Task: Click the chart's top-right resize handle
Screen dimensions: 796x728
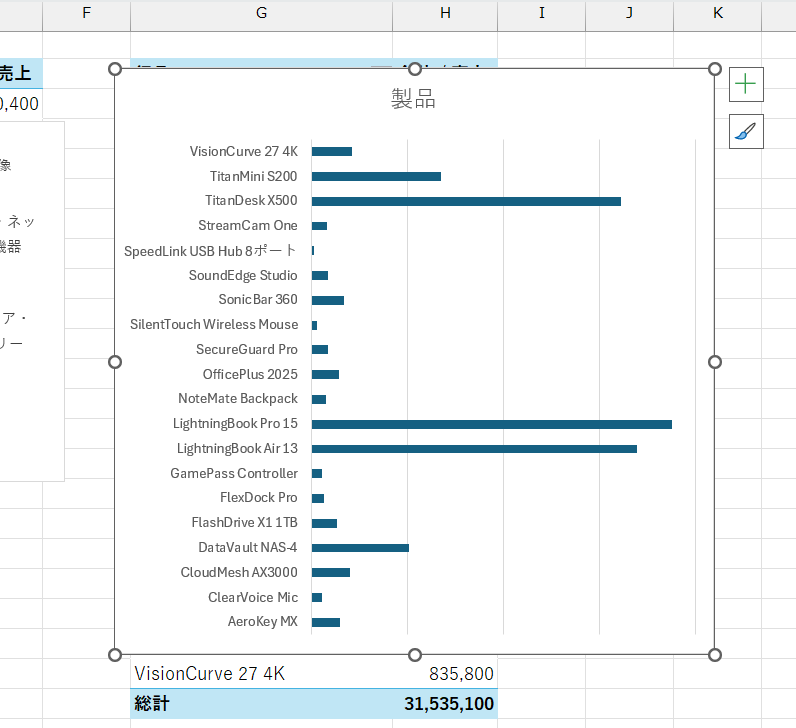Action: 715,69
